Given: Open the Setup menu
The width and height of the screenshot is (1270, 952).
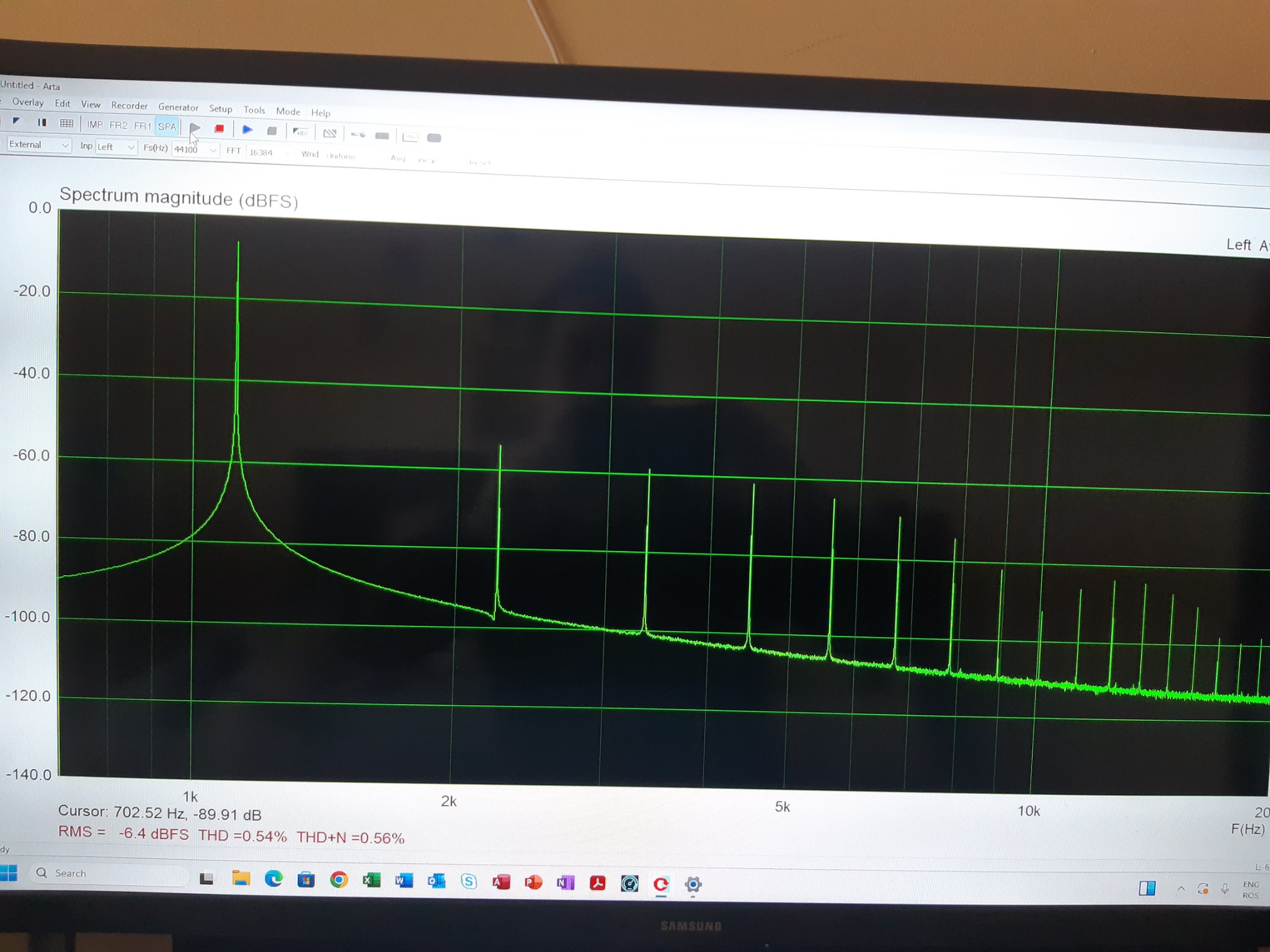Looking at the screenshot, I should (221, 109).
